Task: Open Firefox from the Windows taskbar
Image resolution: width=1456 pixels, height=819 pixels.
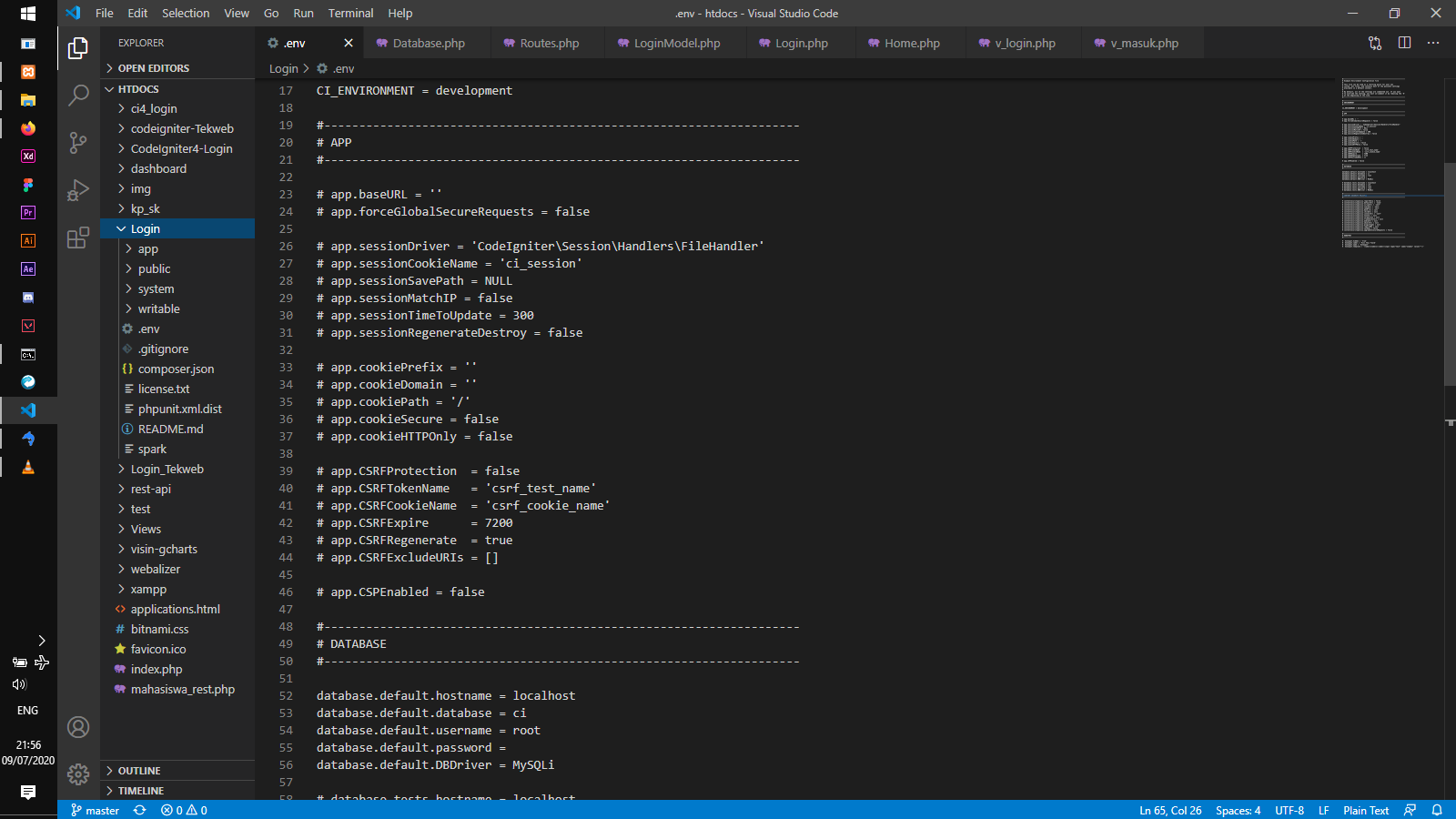Action: [28, 128]
